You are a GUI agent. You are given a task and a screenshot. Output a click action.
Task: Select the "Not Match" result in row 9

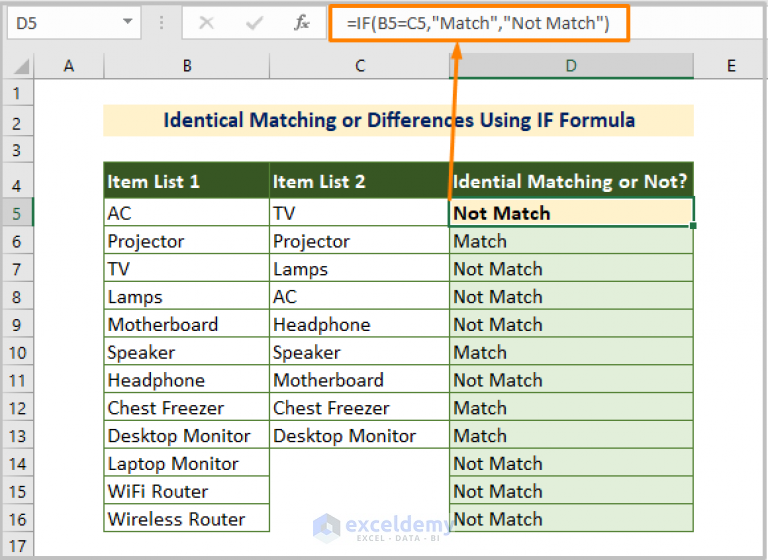point(571,324)
